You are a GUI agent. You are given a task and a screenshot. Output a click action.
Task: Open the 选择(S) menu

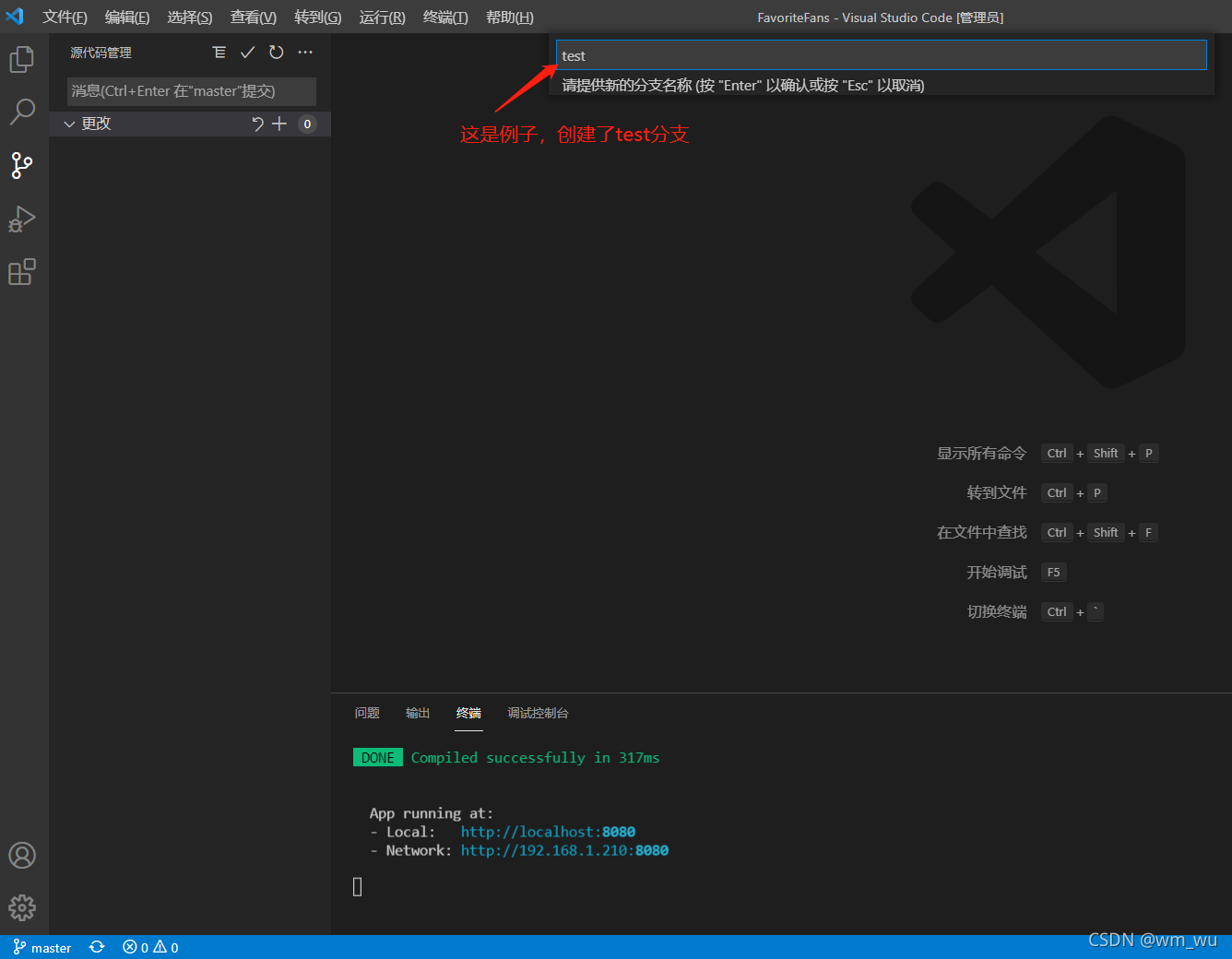coord(190,18)
